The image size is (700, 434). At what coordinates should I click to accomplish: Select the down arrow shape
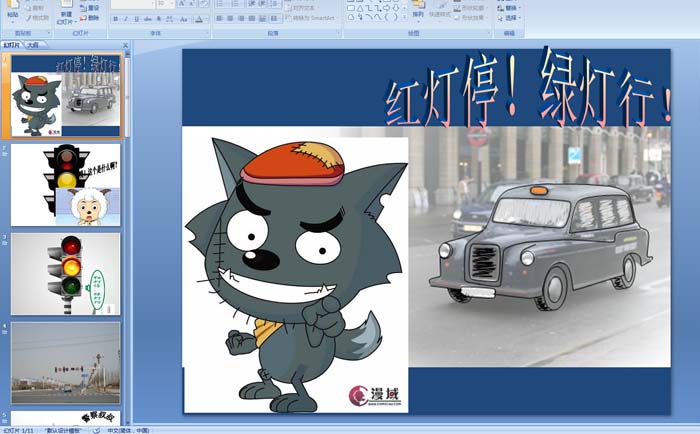tap(396, 8)
